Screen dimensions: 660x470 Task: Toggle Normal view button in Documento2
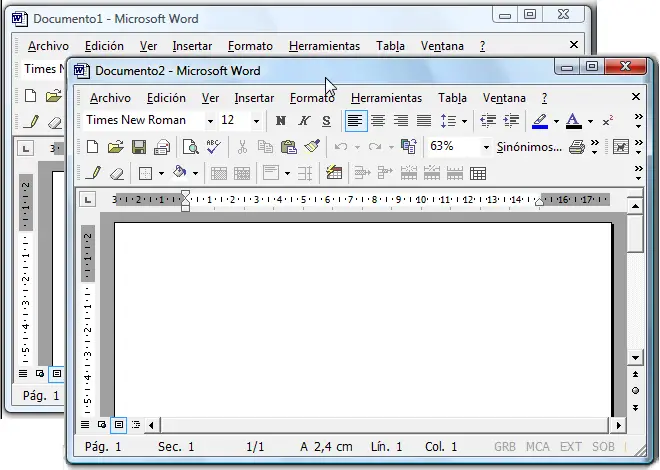tap(85, 425)
